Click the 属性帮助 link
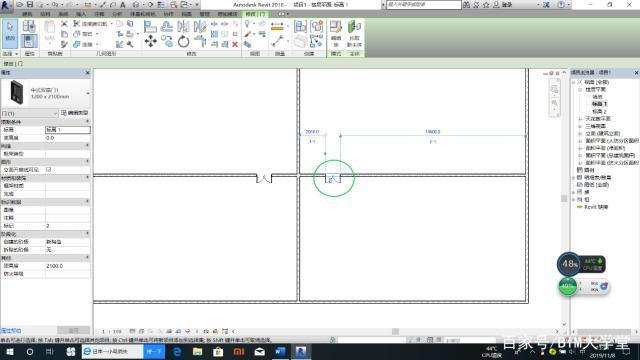The height and width of the screenshot is (360, 640). click(x=11, y=331)
